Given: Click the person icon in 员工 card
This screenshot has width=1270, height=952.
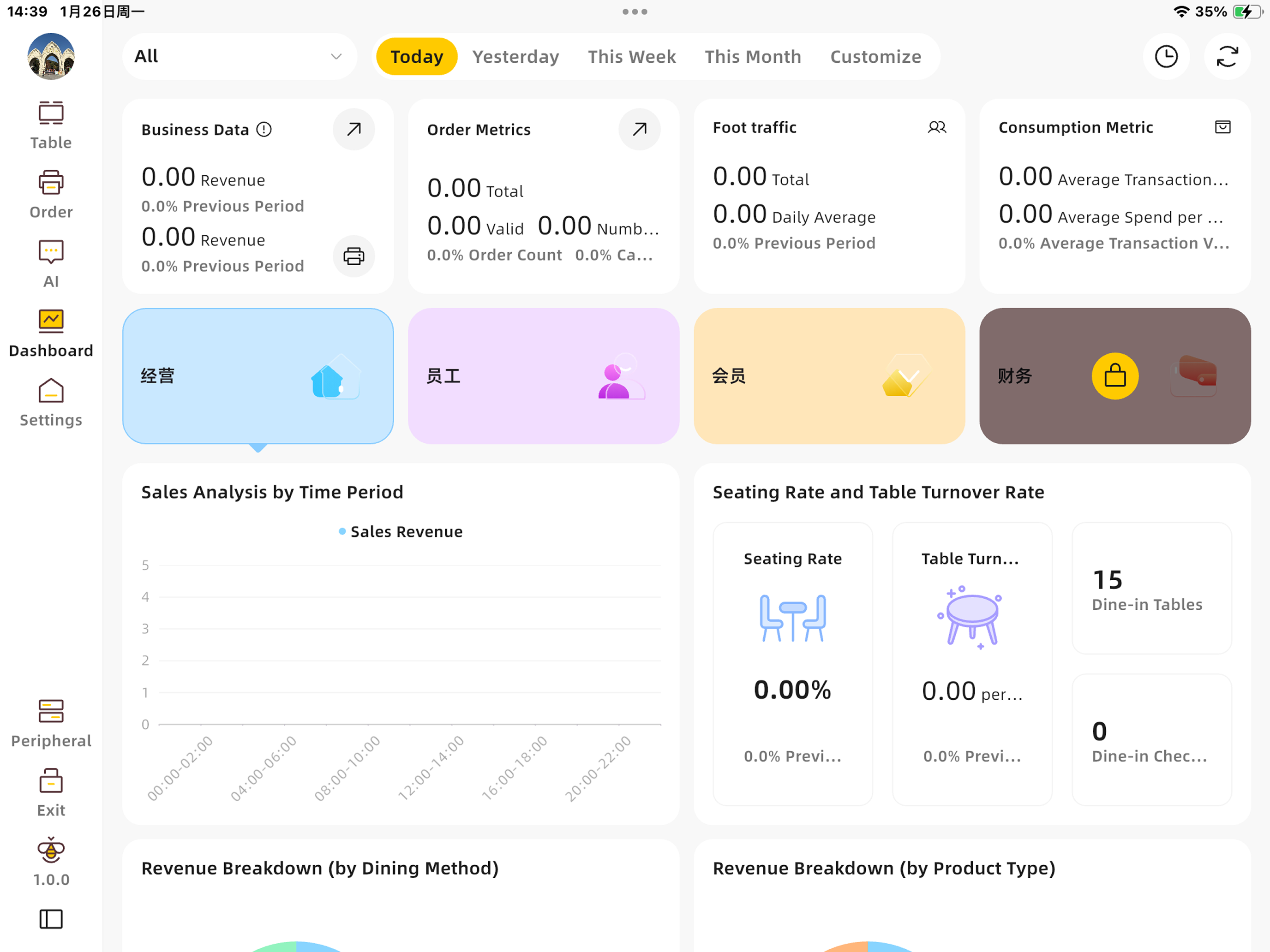Looking at the screenshot, I should 621,376.
